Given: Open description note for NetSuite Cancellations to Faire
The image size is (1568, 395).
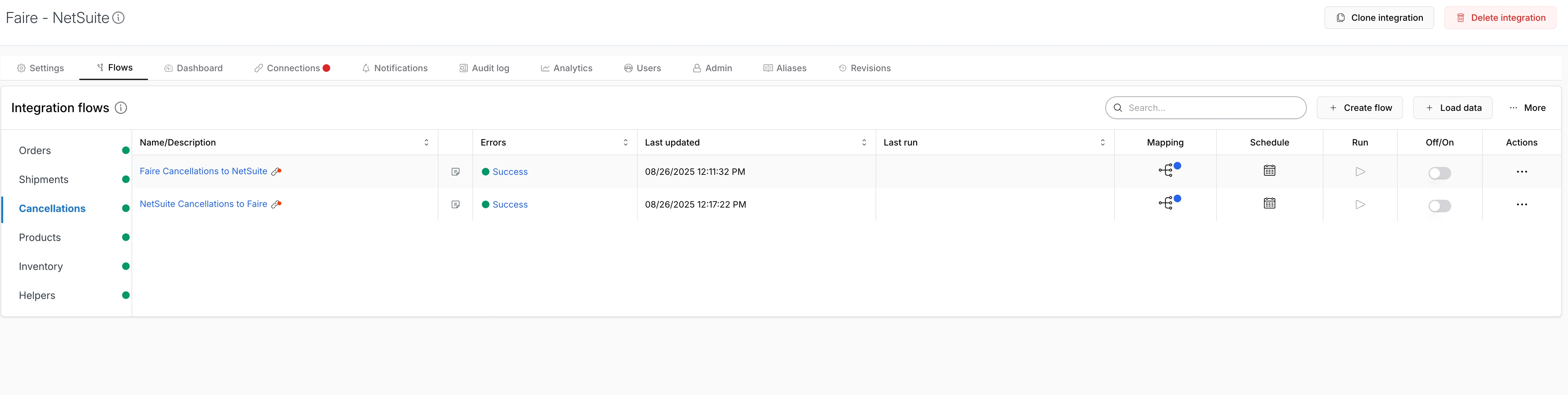Looking at the screenshot, I should pyautogui.click(x=455, y=205).
